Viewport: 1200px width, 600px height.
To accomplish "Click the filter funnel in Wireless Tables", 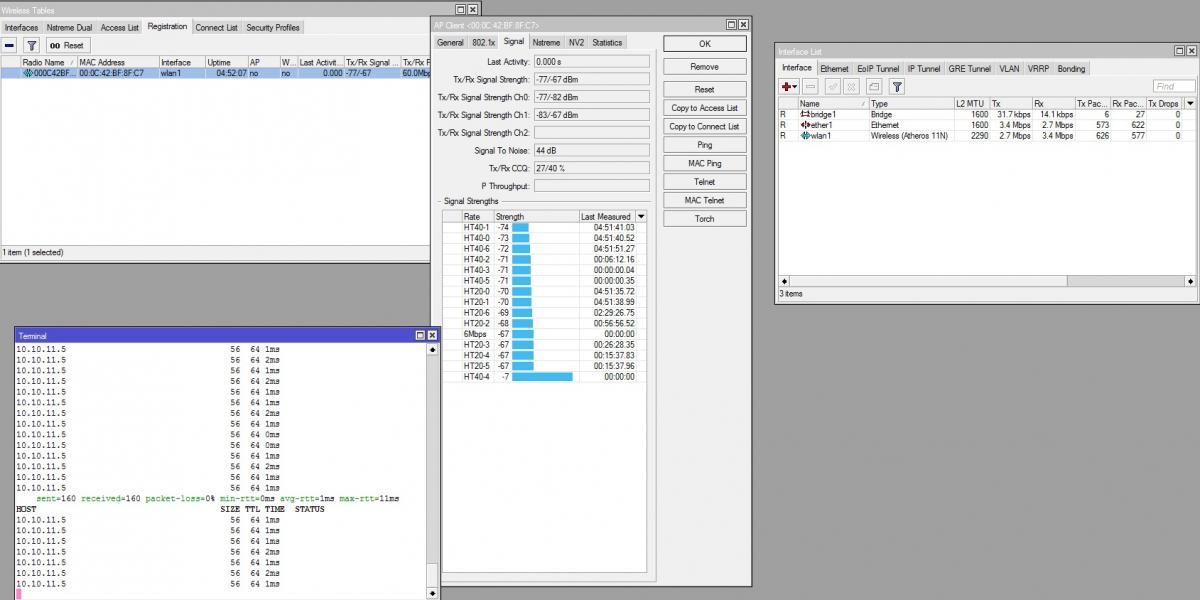I will [x=31, y=45].
